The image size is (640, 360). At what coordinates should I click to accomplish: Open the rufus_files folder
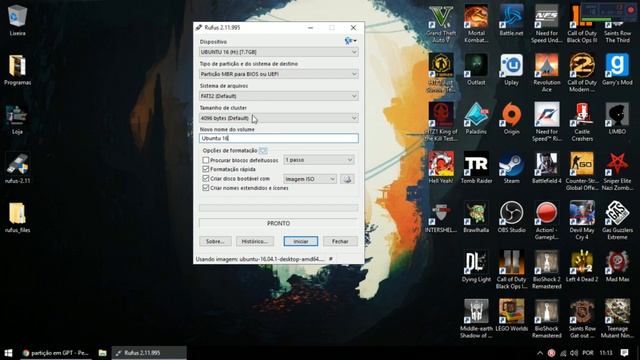coord(17,218)
